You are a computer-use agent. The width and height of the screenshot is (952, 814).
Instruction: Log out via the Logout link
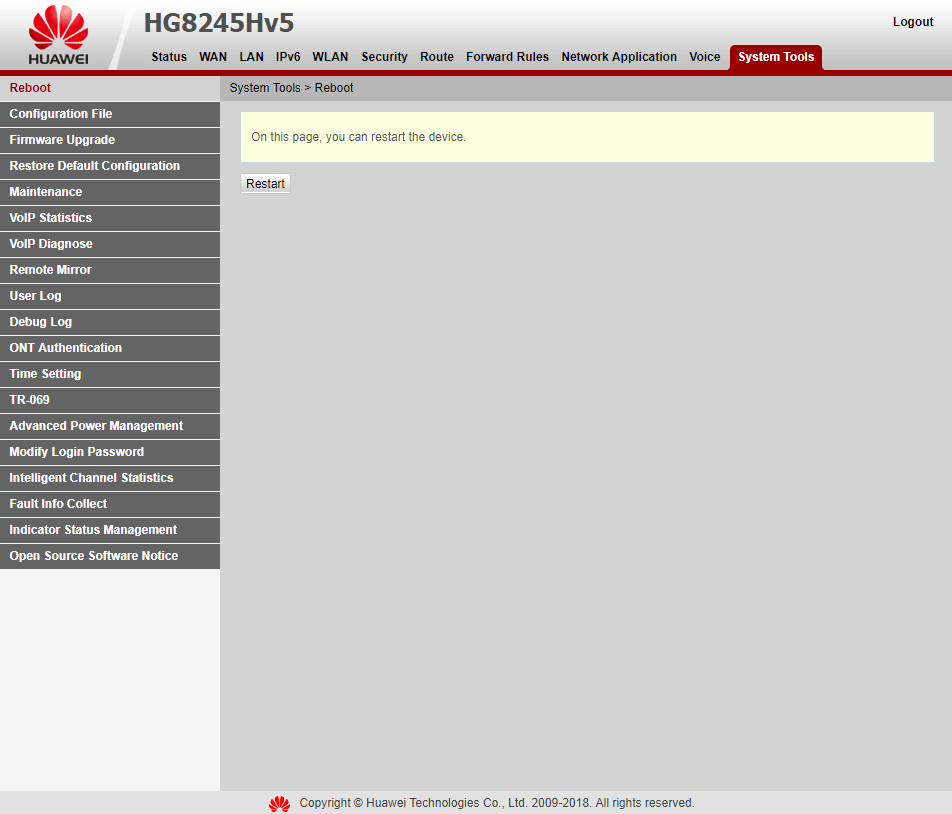[x=912, y=22]
